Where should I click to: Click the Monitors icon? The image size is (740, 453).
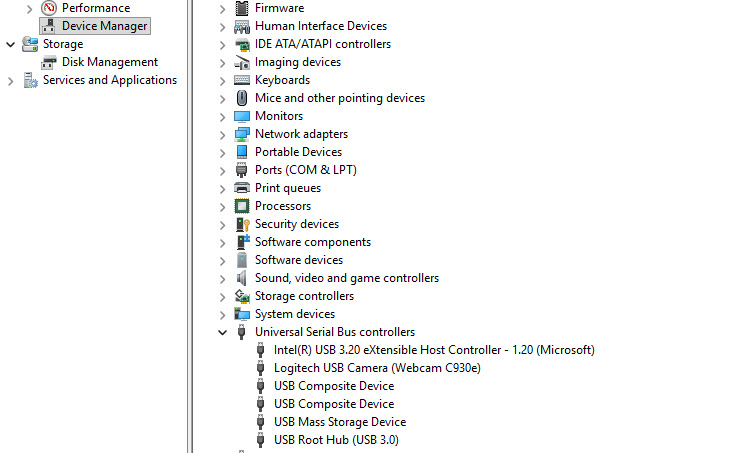pos(242,116)
